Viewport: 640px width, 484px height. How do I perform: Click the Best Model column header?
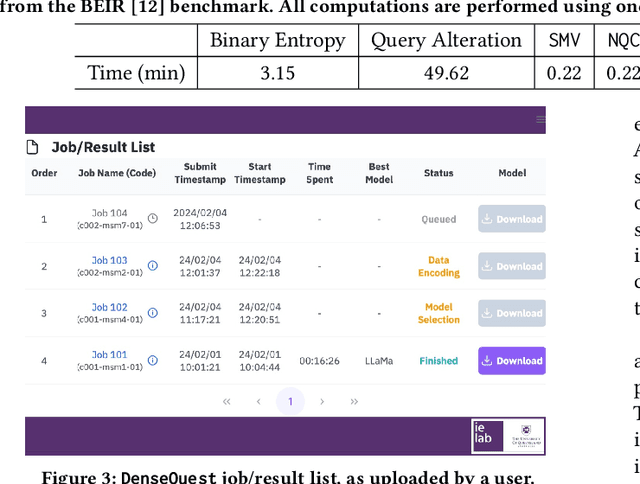pyautogui.click(x=379, y=173)
